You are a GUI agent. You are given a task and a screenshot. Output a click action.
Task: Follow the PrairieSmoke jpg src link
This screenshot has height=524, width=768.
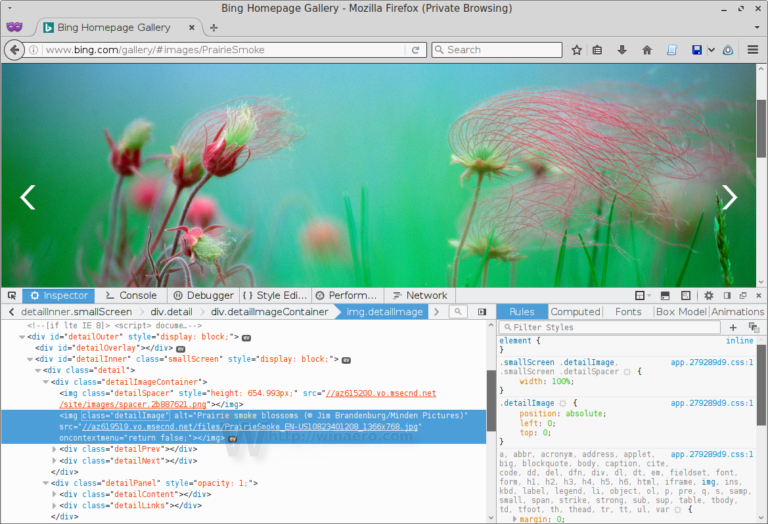pos(250,427)
